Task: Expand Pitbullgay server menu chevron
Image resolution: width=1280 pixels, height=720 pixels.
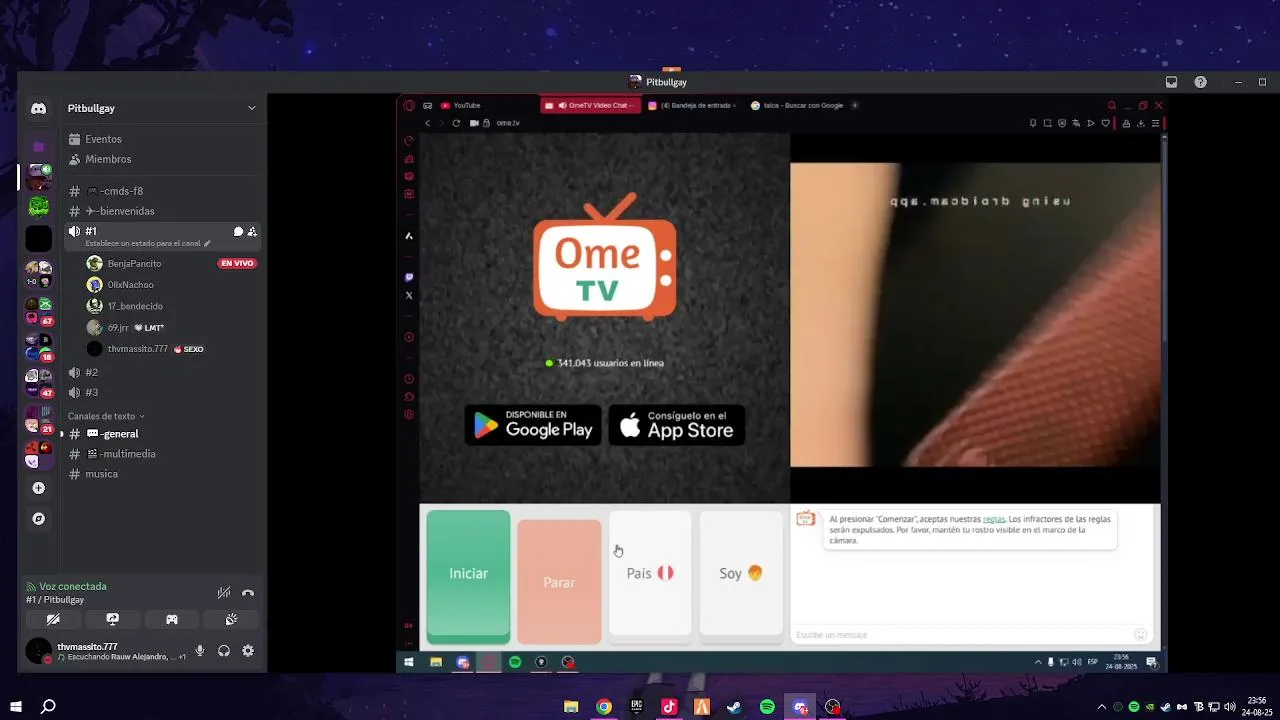Action: click(252, 108)
